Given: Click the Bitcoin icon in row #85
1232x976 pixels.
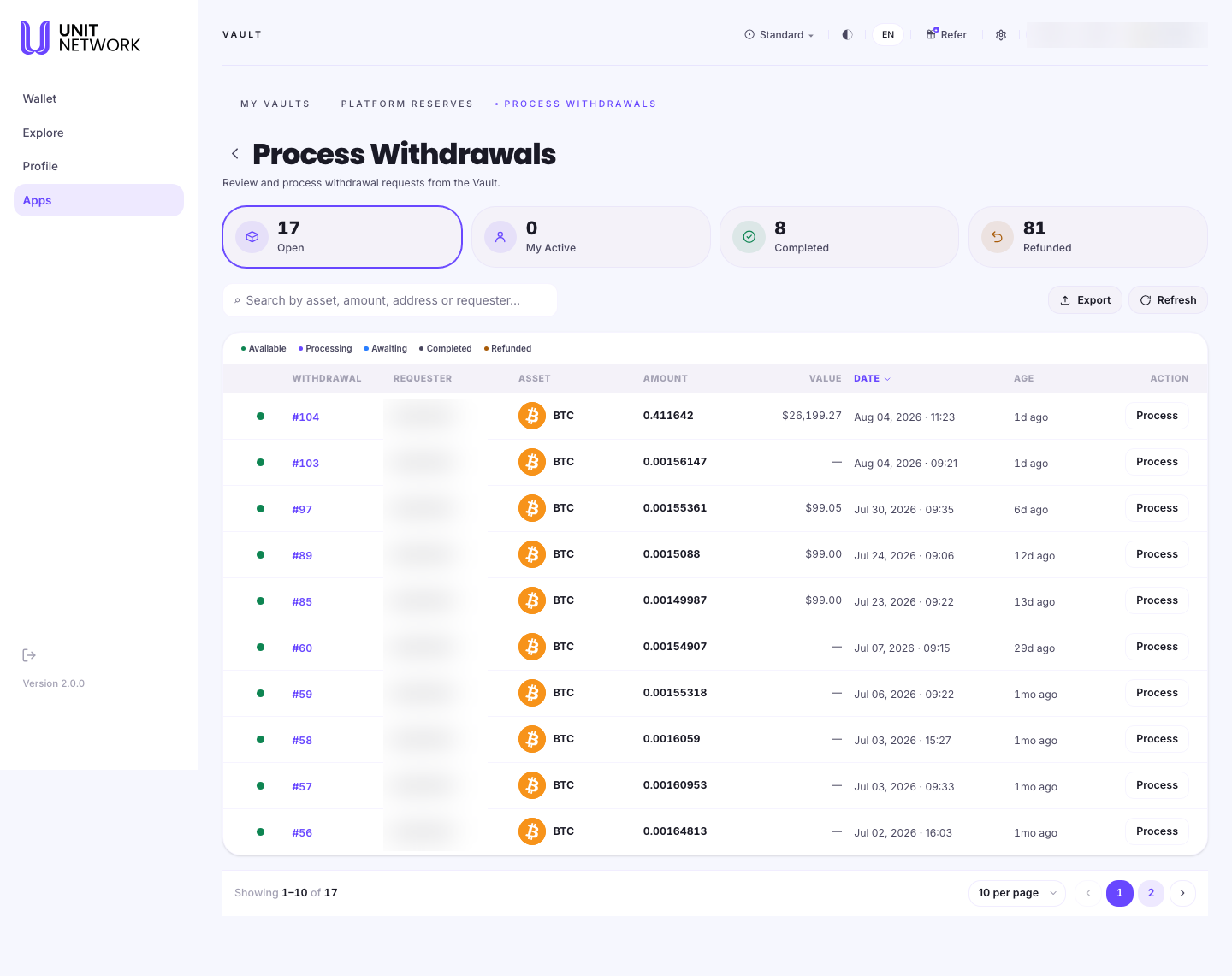Looking at the screenshot, I should 532,600.
